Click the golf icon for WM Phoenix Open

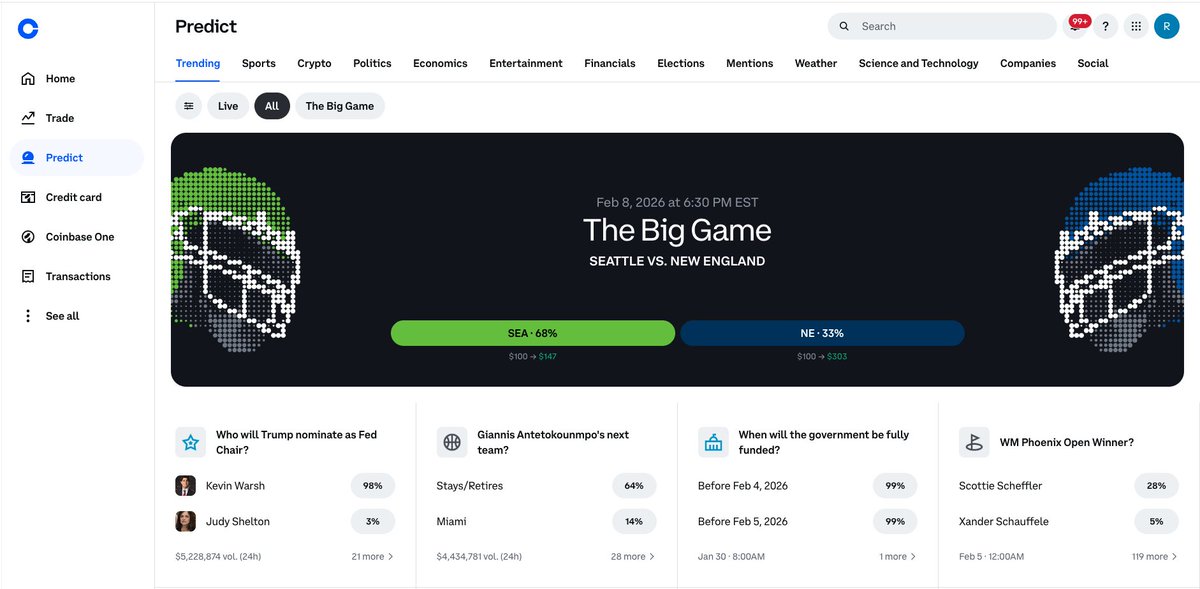pos(974,442)
